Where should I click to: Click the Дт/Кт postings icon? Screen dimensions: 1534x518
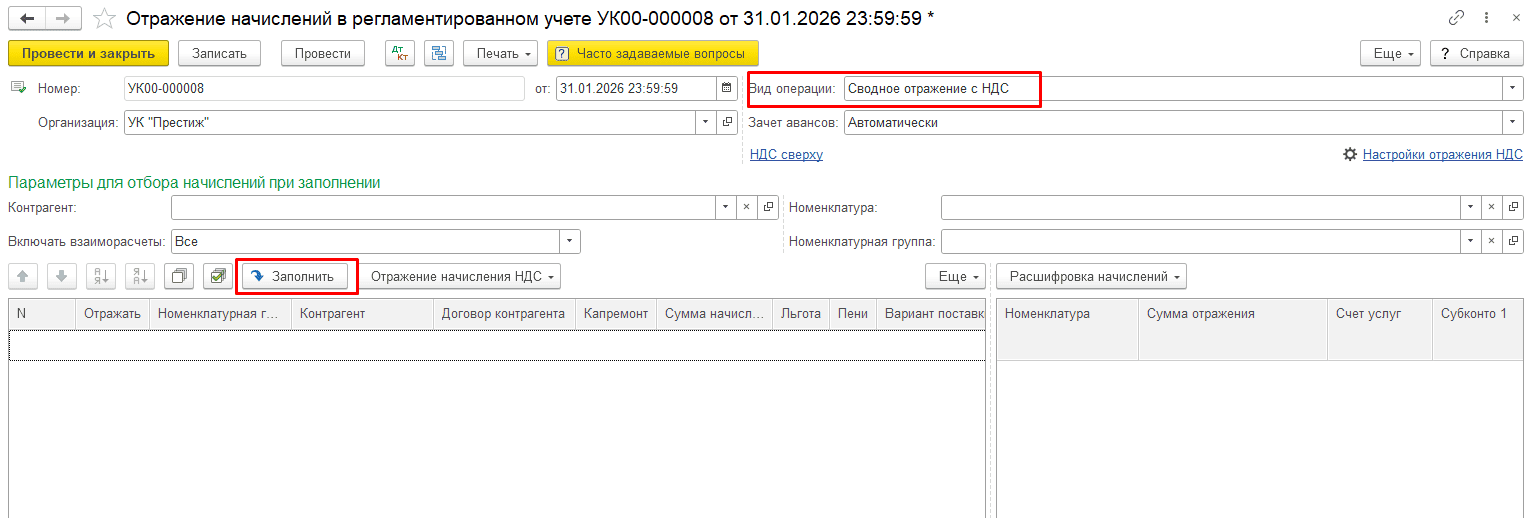400,53
